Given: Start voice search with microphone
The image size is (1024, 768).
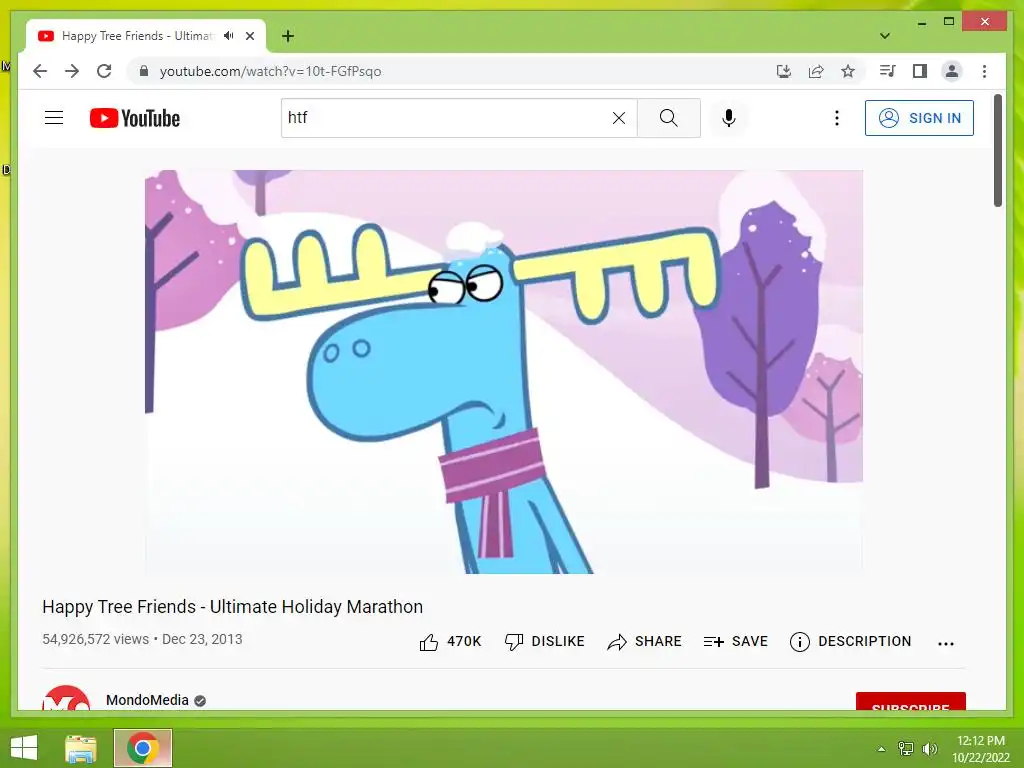Looking at the screenshot, I should point(729,118).
